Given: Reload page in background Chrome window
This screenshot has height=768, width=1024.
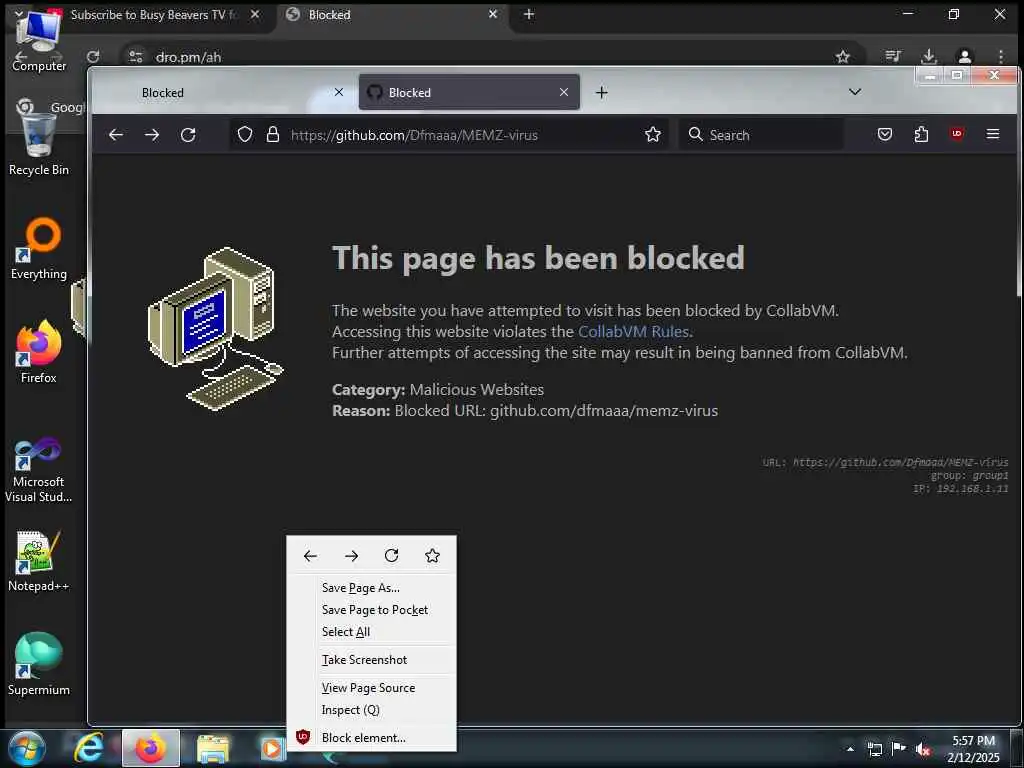Looking at the screenshot, I should point(93,57).
